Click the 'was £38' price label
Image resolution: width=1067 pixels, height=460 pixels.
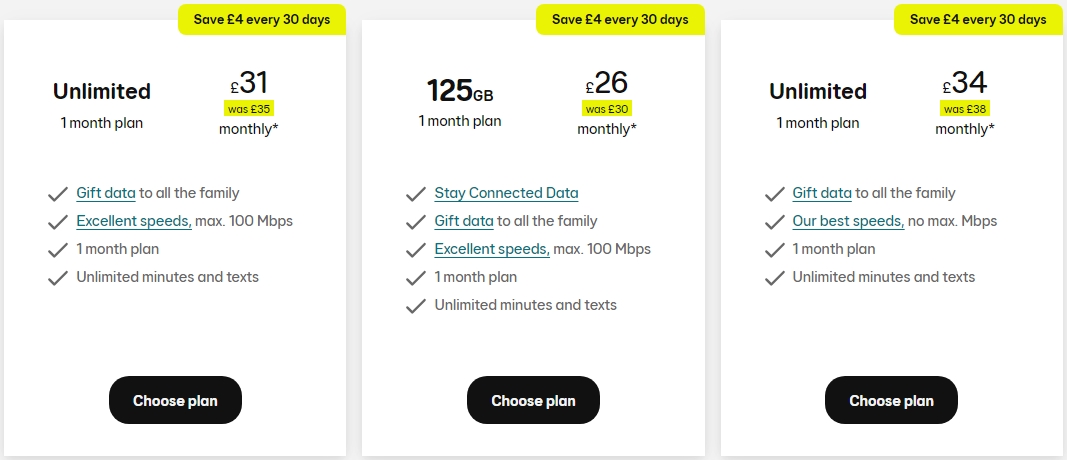[965, 108]
